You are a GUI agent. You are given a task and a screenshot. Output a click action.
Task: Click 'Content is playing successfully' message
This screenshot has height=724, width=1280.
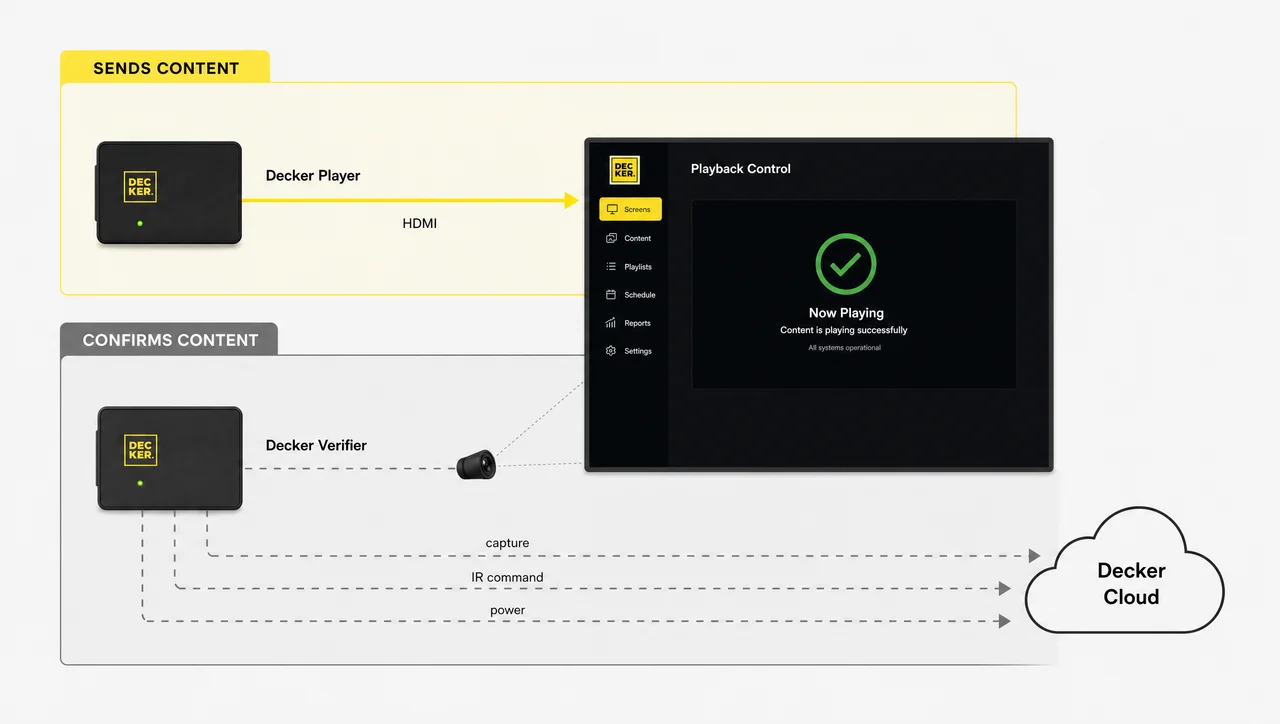tap(844, 330)
